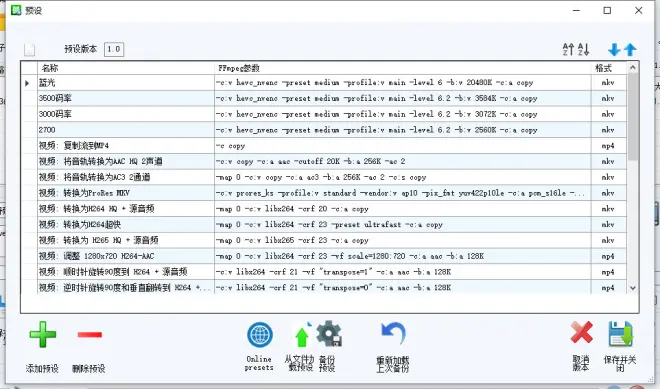Select the 视频: 复制流到MP4 row
This screenshot has width=660, height=389.
click(126, 146)
